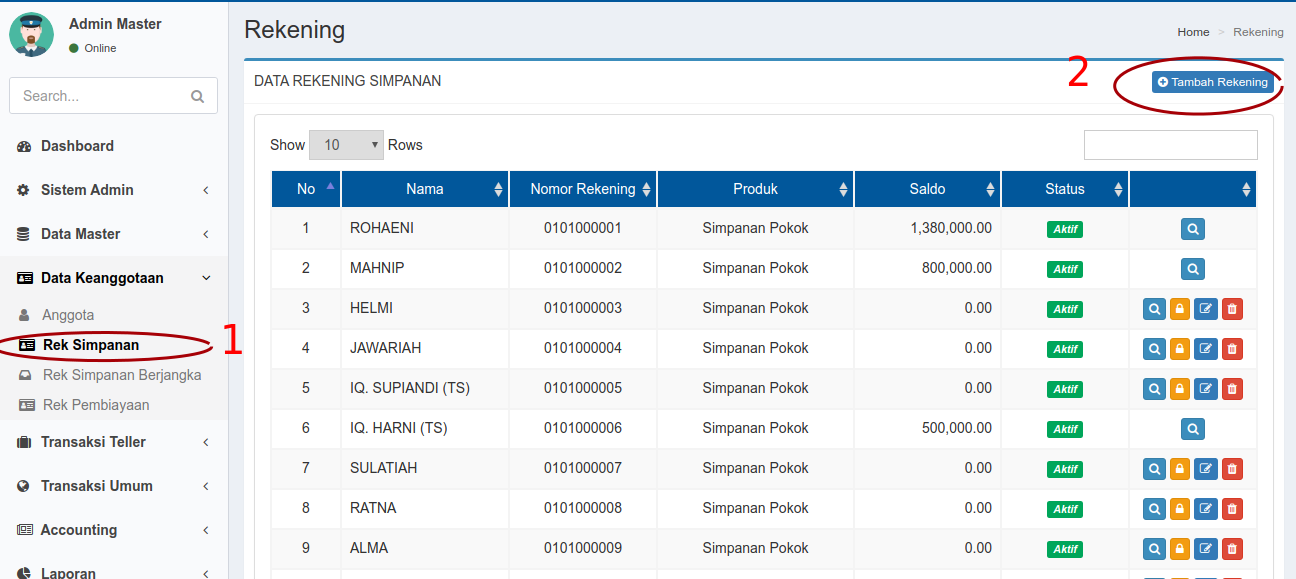This screenshot has height=579, width=1296.
Task: Sort table by Status column
Action: pyautogui.click(x=1065, y=189)
